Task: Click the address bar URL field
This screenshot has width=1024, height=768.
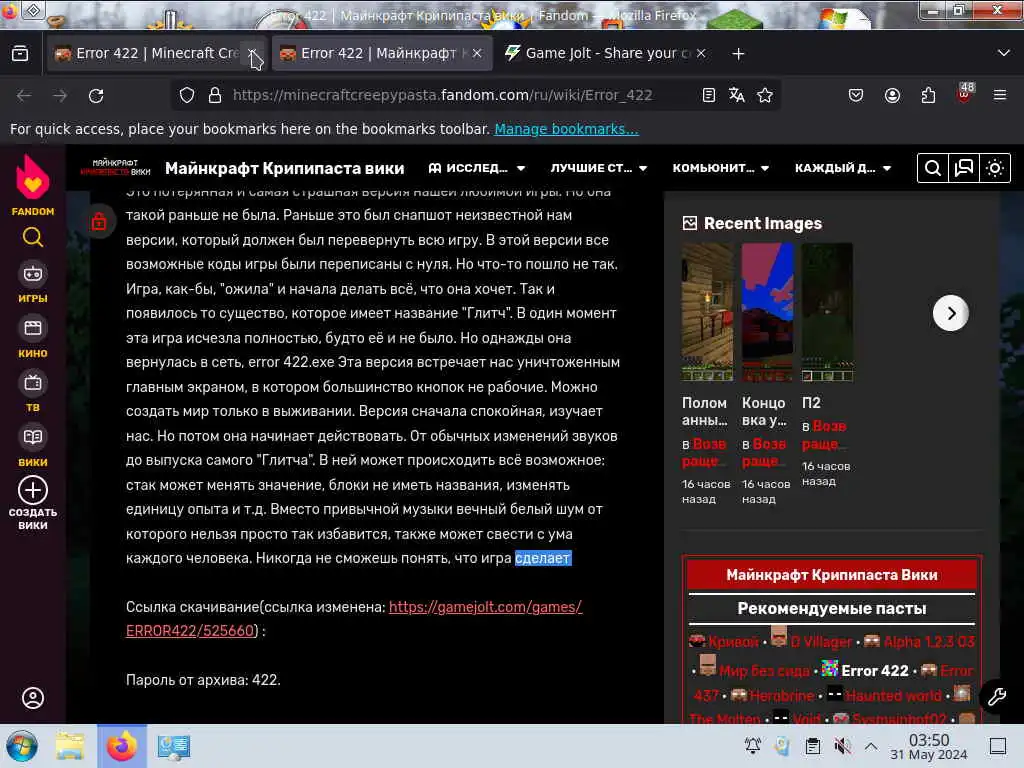Action: (x=443, y=95)
